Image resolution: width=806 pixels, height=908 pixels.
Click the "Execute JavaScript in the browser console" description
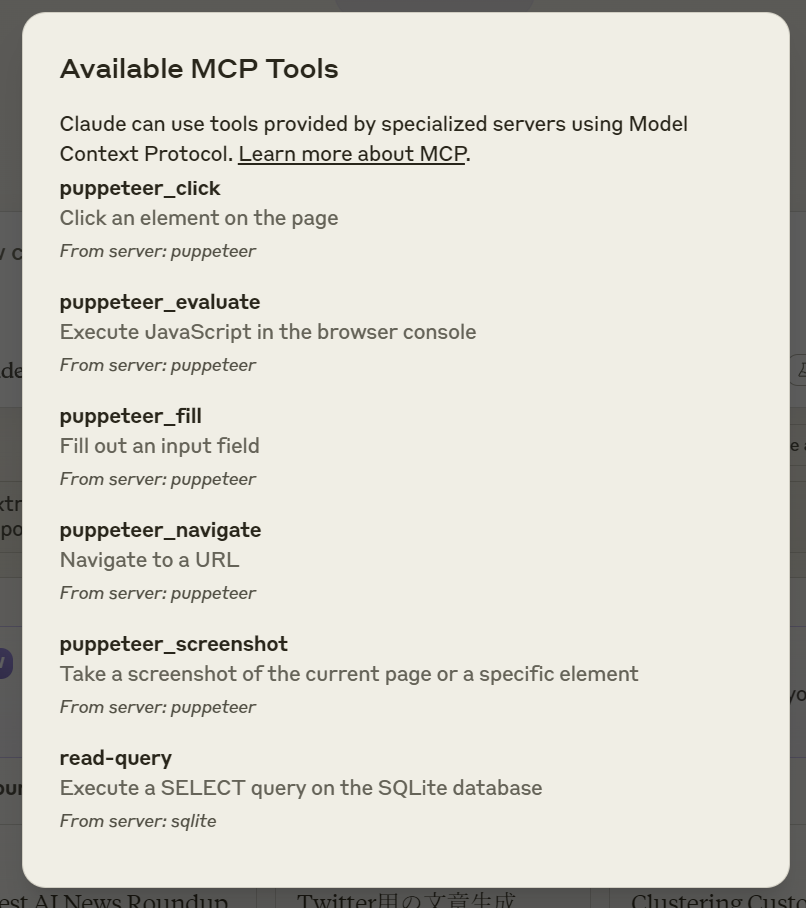(268, 332)
